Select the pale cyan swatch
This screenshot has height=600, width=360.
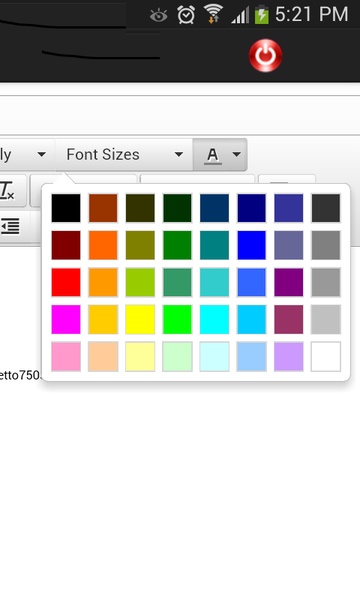tap(214, 356)
